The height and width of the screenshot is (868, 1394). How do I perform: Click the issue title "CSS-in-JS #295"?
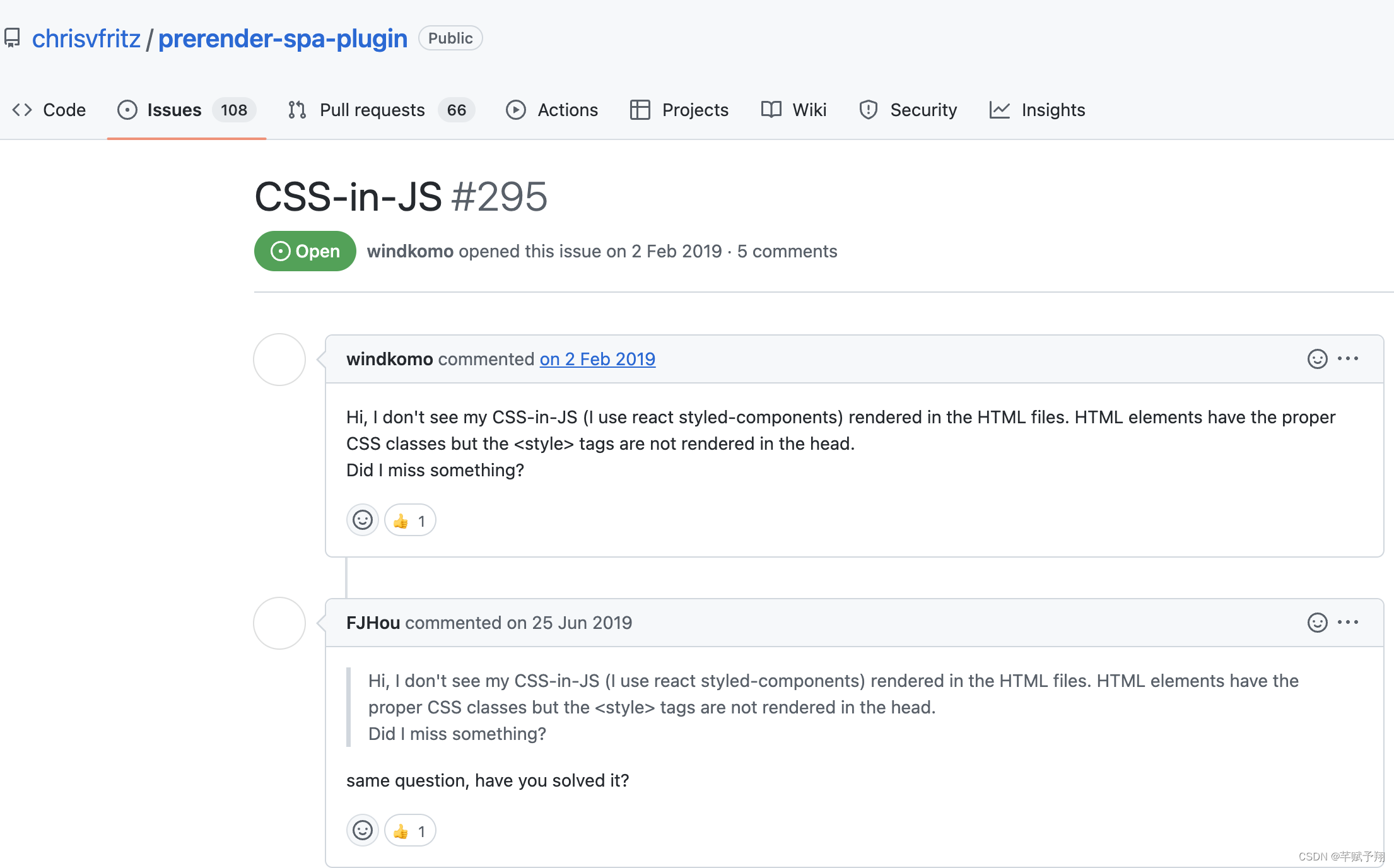pos(401,197)
